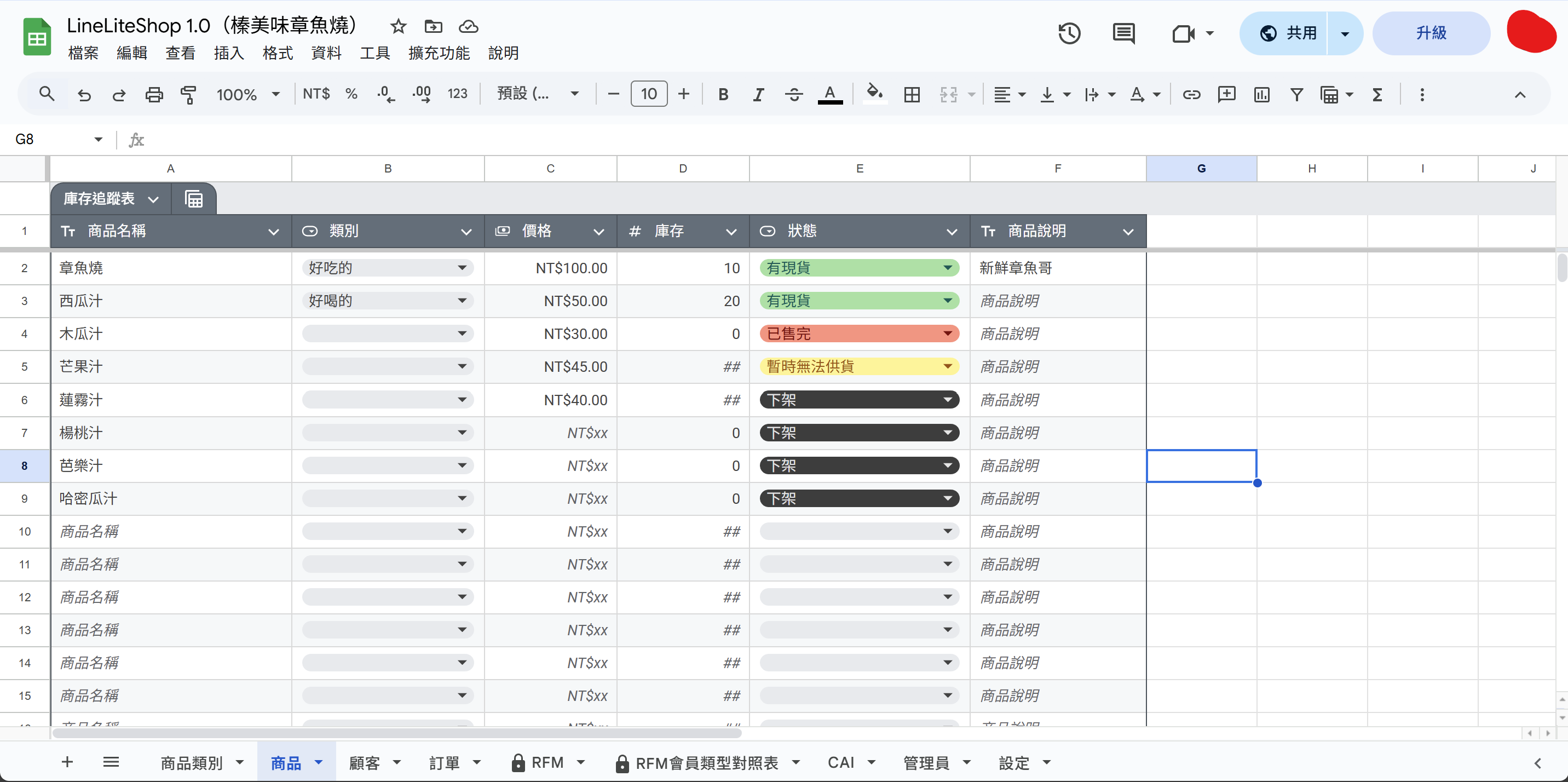Screen dimensions: 1568x782
Task: Click the paint format roller icon
Action: tap(189, 94)
